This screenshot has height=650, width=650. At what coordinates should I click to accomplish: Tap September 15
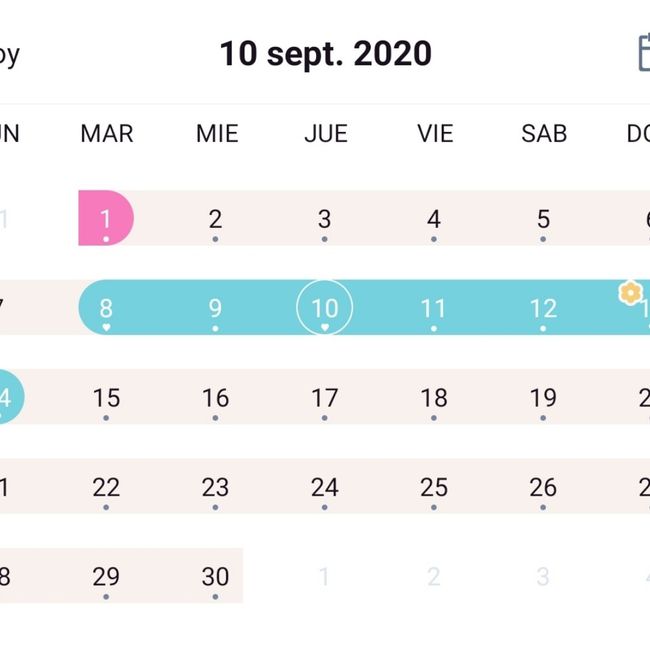point(106,398)
